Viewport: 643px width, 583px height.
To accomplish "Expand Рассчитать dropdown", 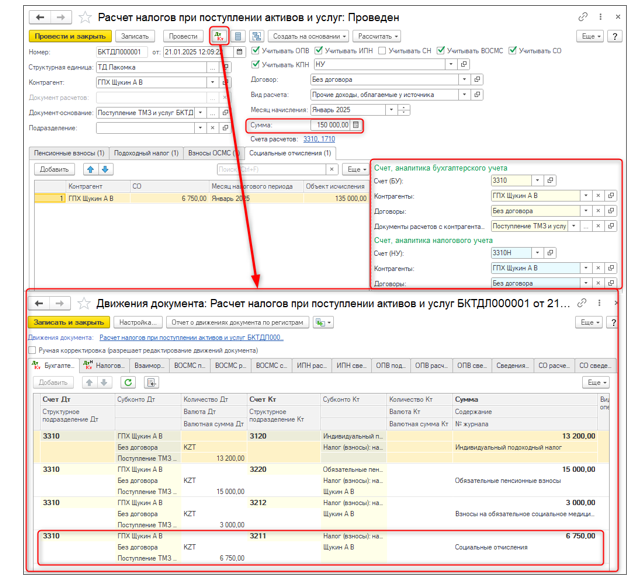I will 377,36.
